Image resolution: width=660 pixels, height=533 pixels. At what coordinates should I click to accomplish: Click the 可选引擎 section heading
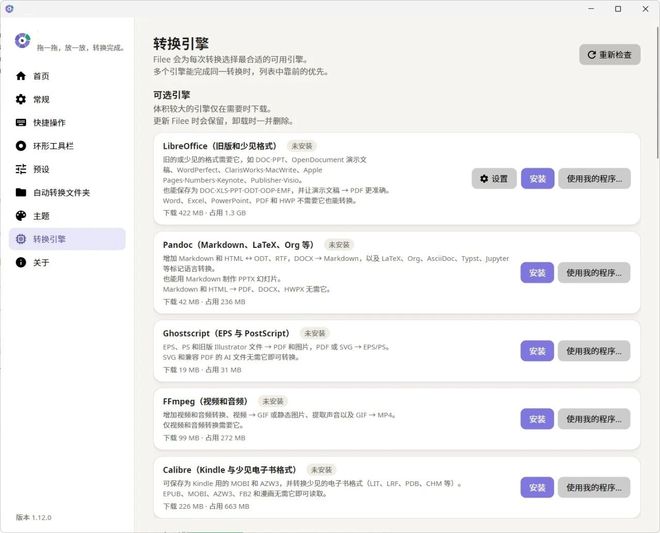(172, 95)
